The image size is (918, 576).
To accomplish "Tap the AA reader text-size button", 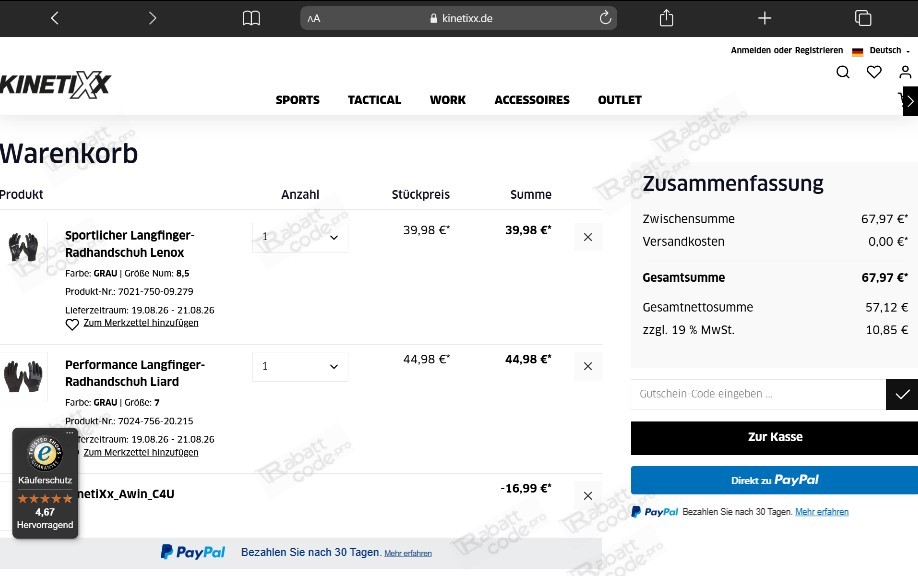I will click(x=314, y=18).
